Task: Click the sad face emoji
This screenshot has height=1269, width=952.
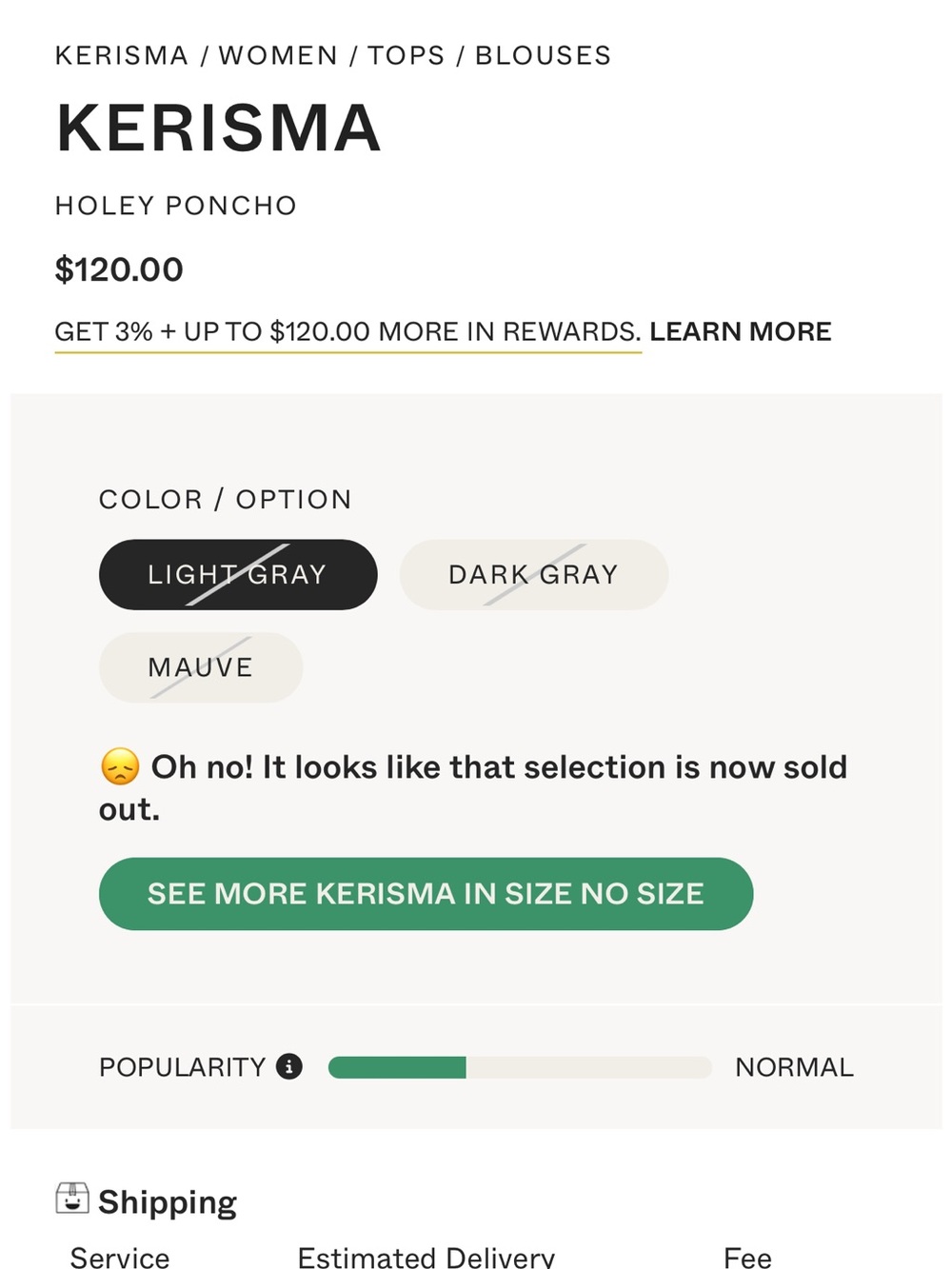Action: tap(120, 766)
